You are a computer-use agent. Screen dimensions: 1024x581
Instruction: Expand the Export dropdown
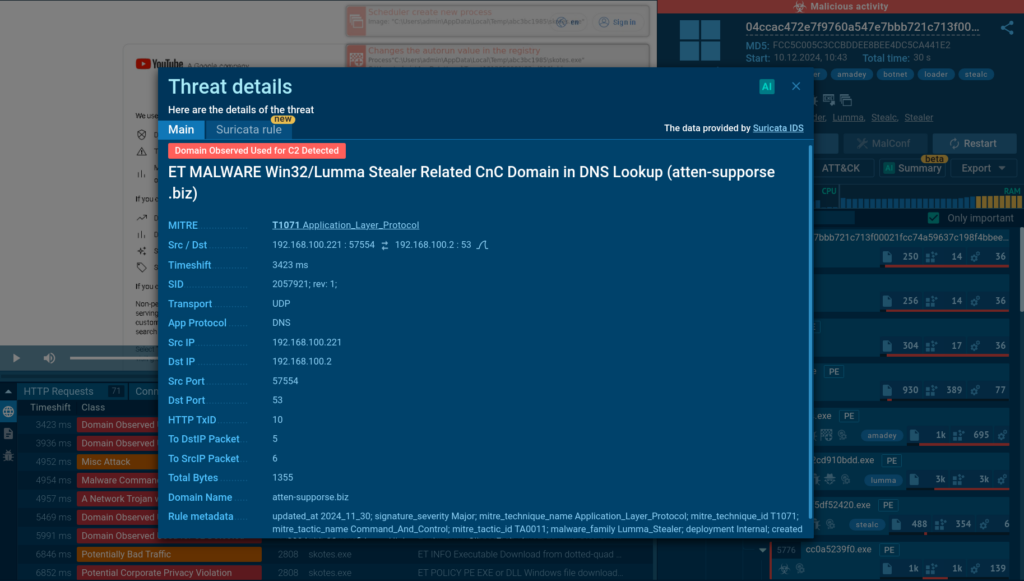[983, 168]
